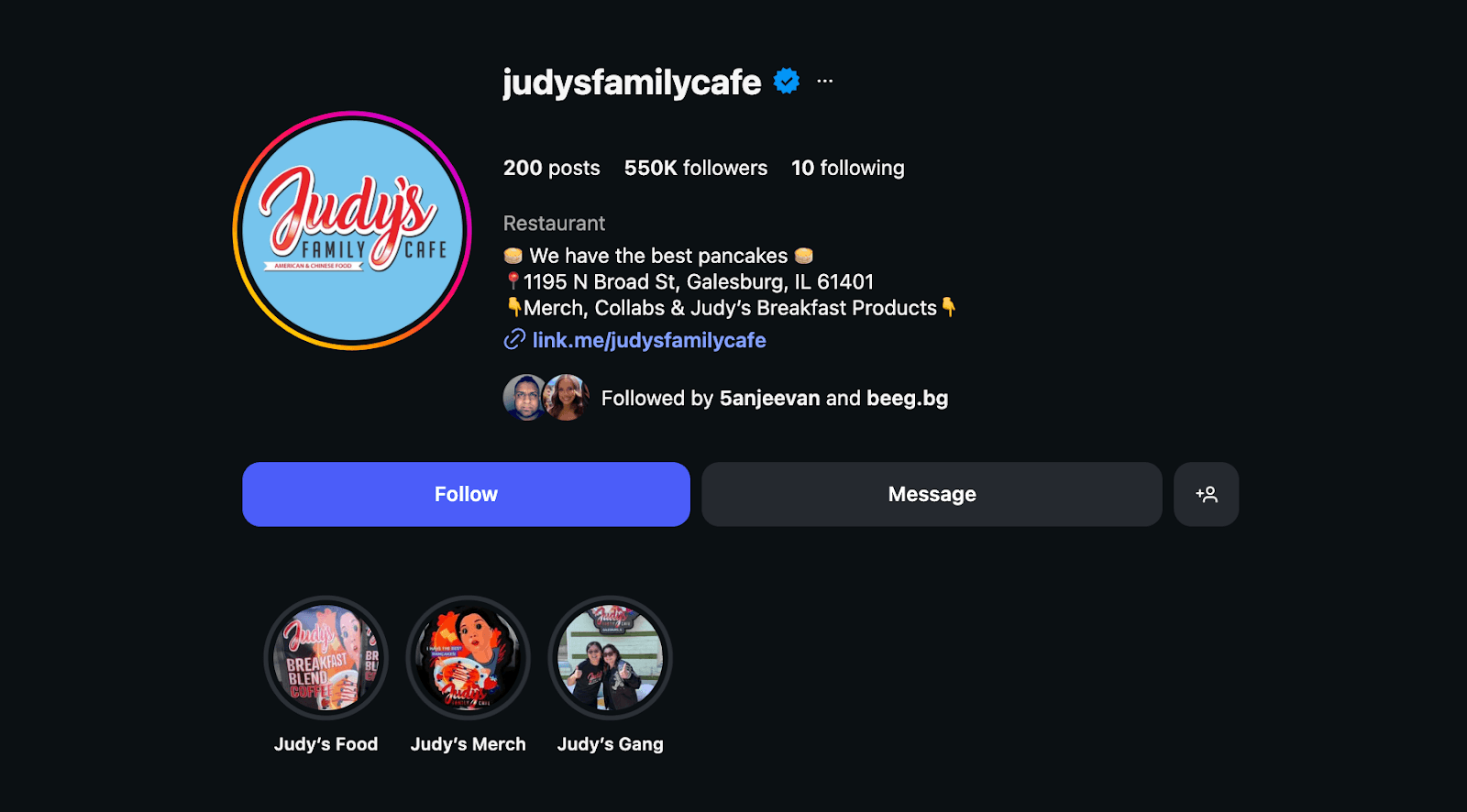Open Judy's Family Cafe profile picture story

352,231
